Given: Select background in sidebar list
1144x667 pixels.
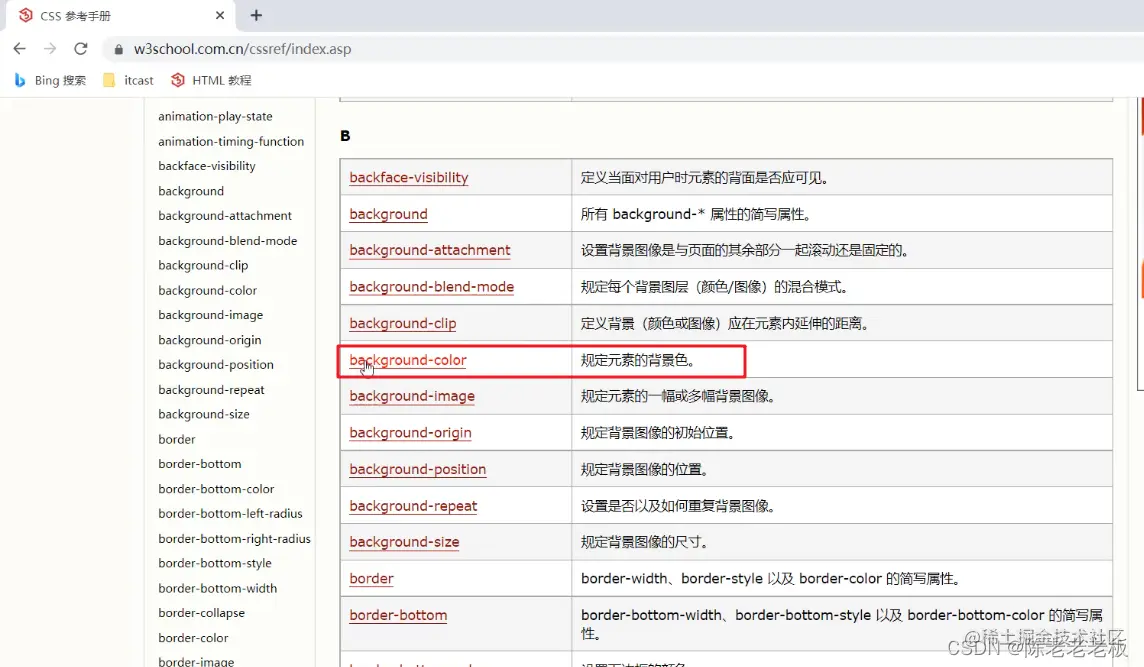Looking at the screenshot, I should click(x=190, y=190).
